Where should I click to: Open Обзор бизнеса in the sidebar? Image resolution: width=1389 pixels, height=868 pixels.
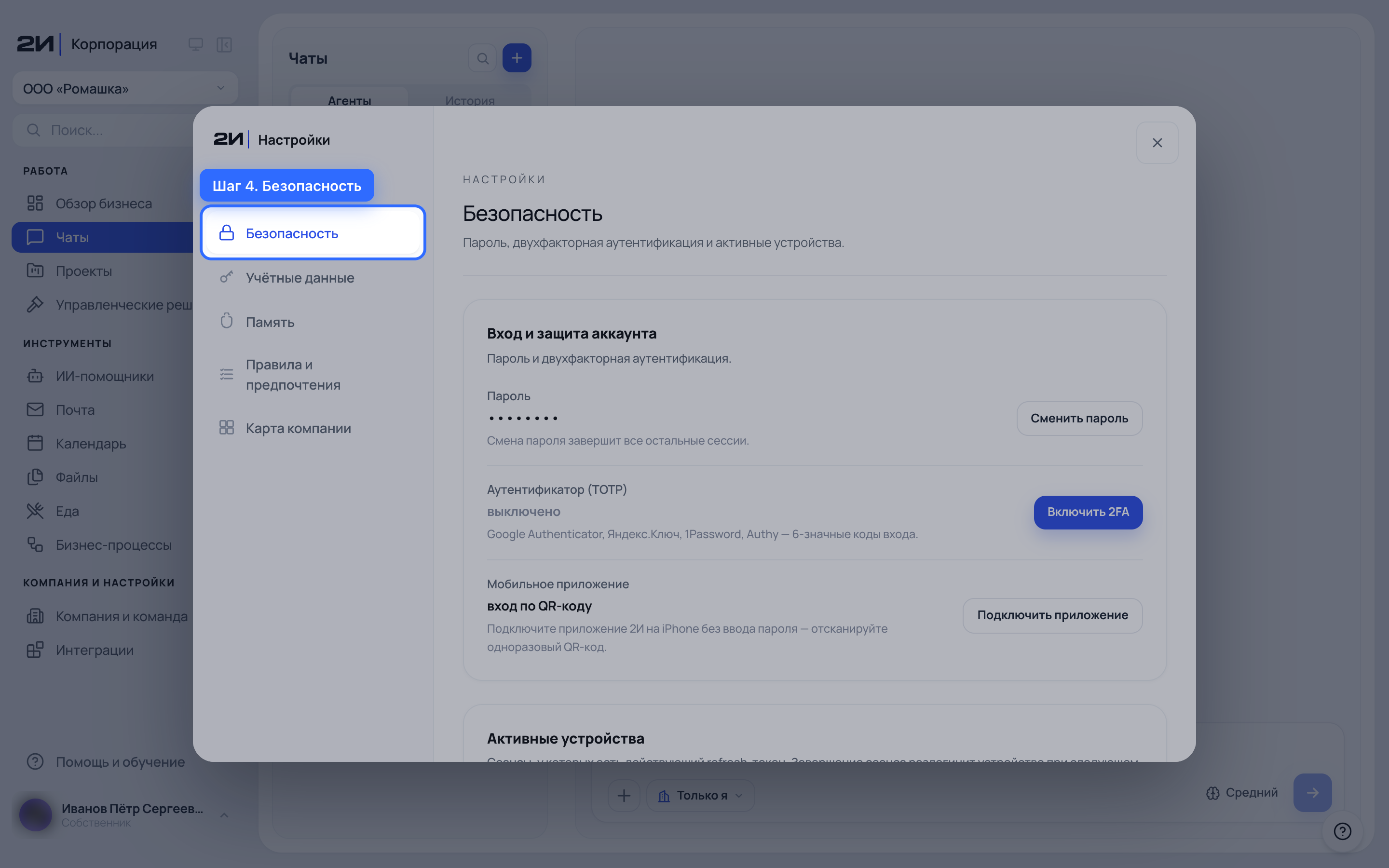pos(102,203)
